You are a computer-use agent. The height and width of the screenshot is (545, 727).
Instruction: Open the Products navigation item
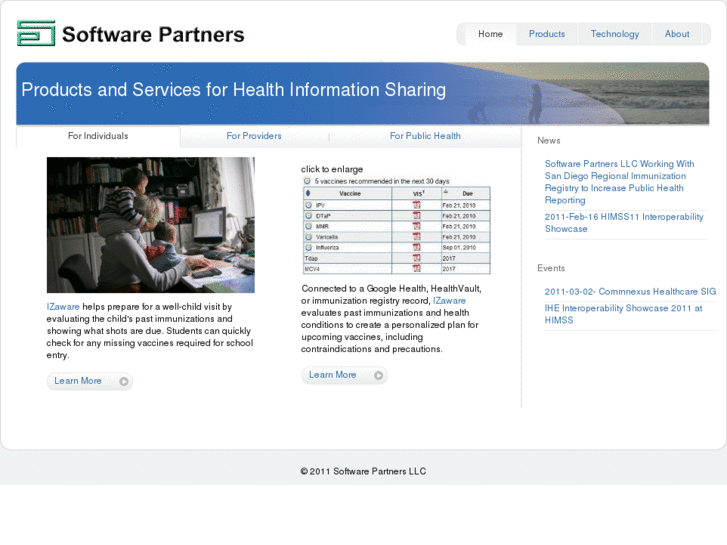tap(547, 34)
